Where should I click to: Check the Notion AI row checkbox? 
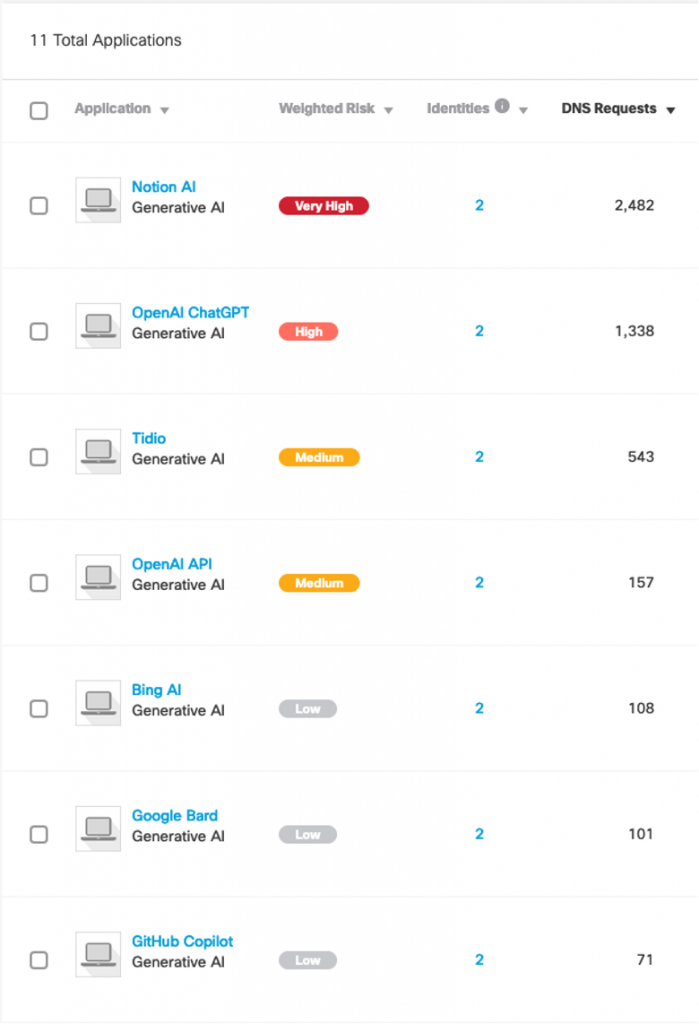point(39,206)
